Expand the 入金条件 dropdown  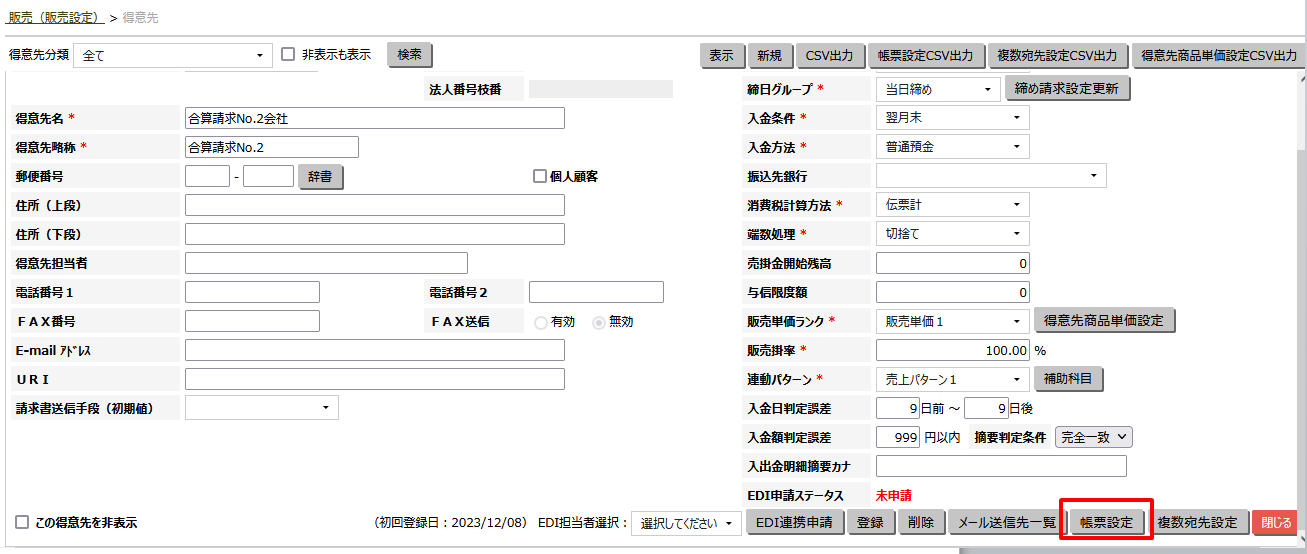coord(951,118)
